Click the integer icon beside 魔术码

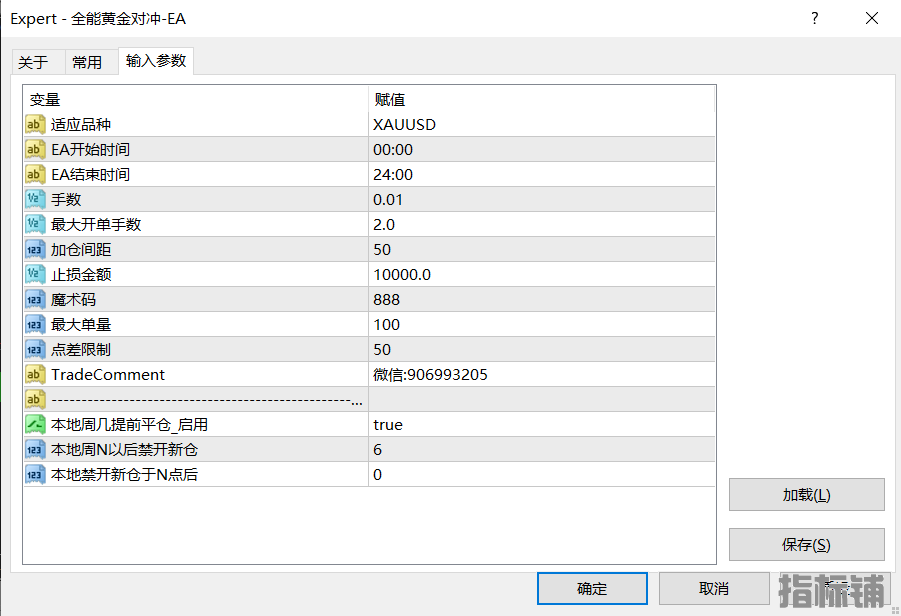[35, 300]
